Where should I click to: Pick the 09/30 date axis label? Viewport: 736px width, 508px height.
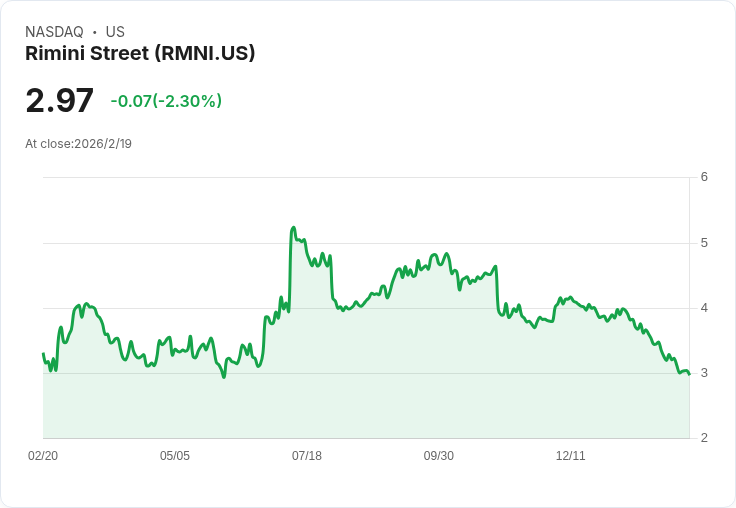tap(439, 456)
